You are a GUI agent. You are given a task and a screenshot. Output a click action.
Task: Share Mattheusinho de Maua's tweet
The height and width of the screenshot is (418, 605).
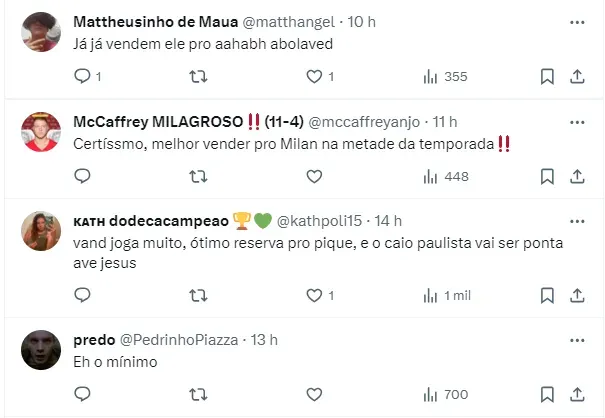tap(577, 76)
